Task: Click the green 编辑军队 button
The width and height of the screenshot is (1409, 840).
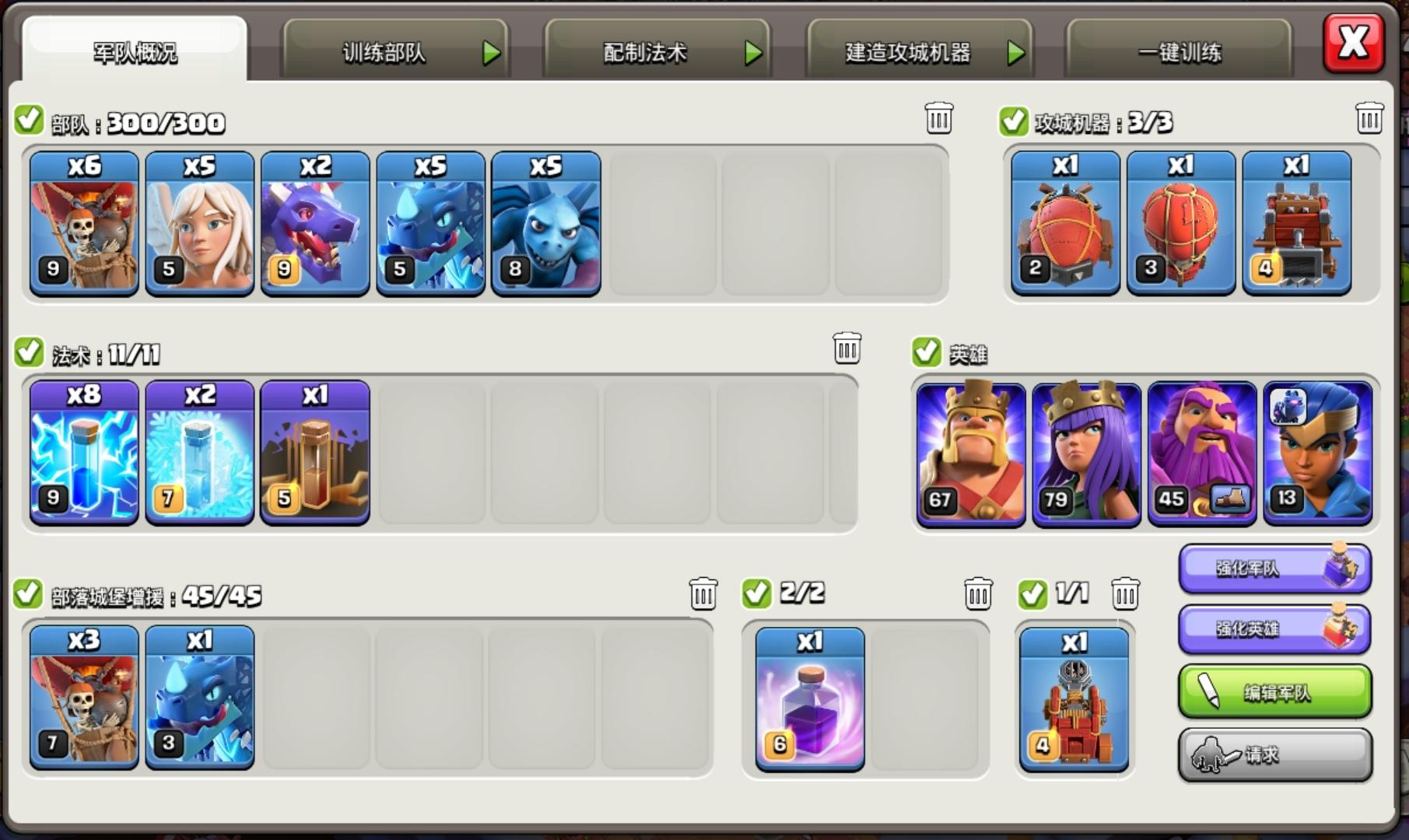Action: 1275,691
